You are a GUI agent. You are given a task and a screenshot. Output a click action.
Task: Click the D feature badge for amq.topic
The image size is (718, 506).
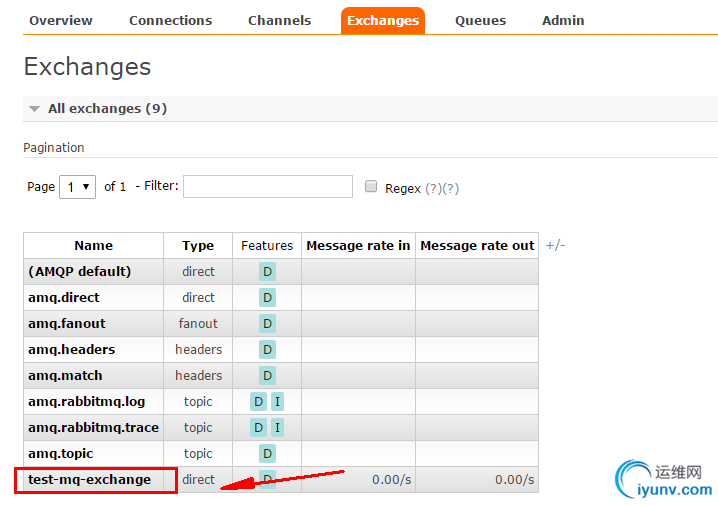[267, 453]
